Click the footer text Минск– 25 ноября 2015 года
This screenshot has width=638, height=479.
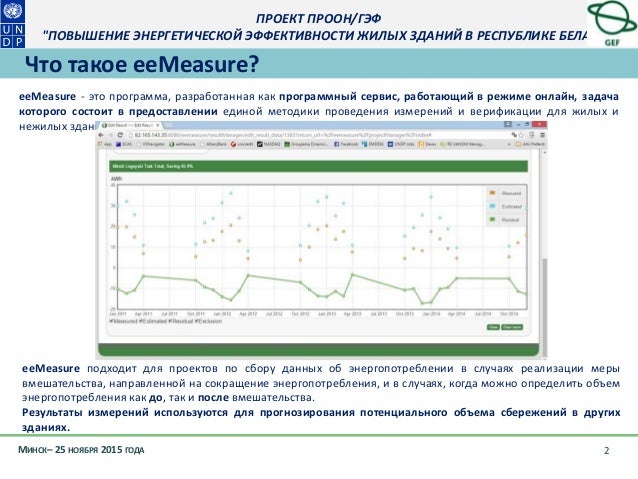[x=81, y=450]
